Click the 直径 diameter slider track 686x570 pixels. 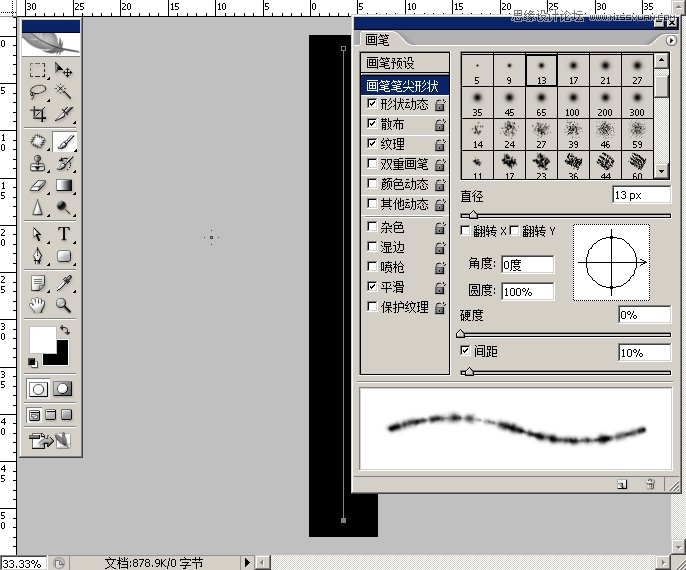565,214
